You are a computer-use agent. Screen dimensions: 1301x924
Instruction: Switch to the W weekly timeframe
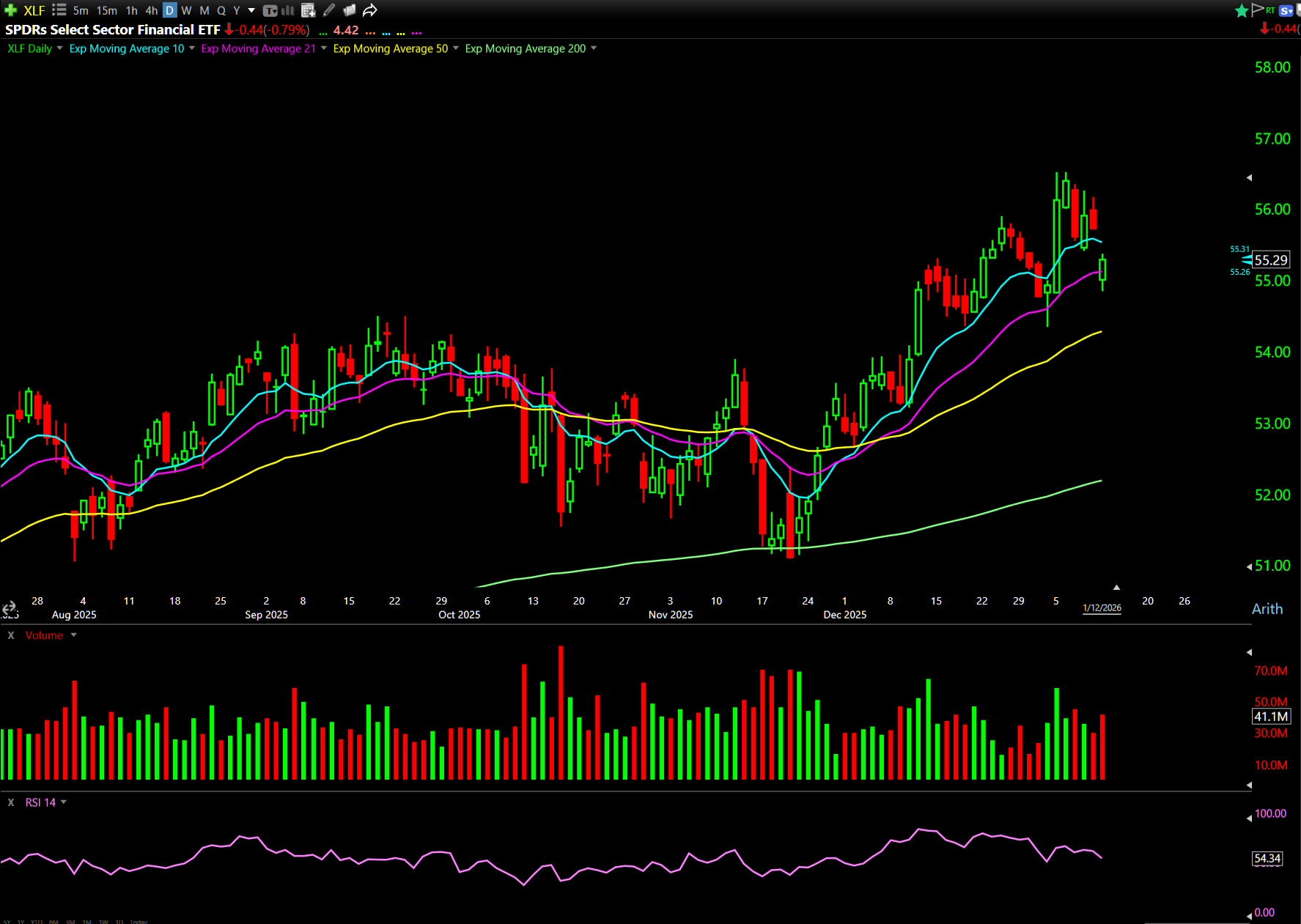(x=186, y=10)
